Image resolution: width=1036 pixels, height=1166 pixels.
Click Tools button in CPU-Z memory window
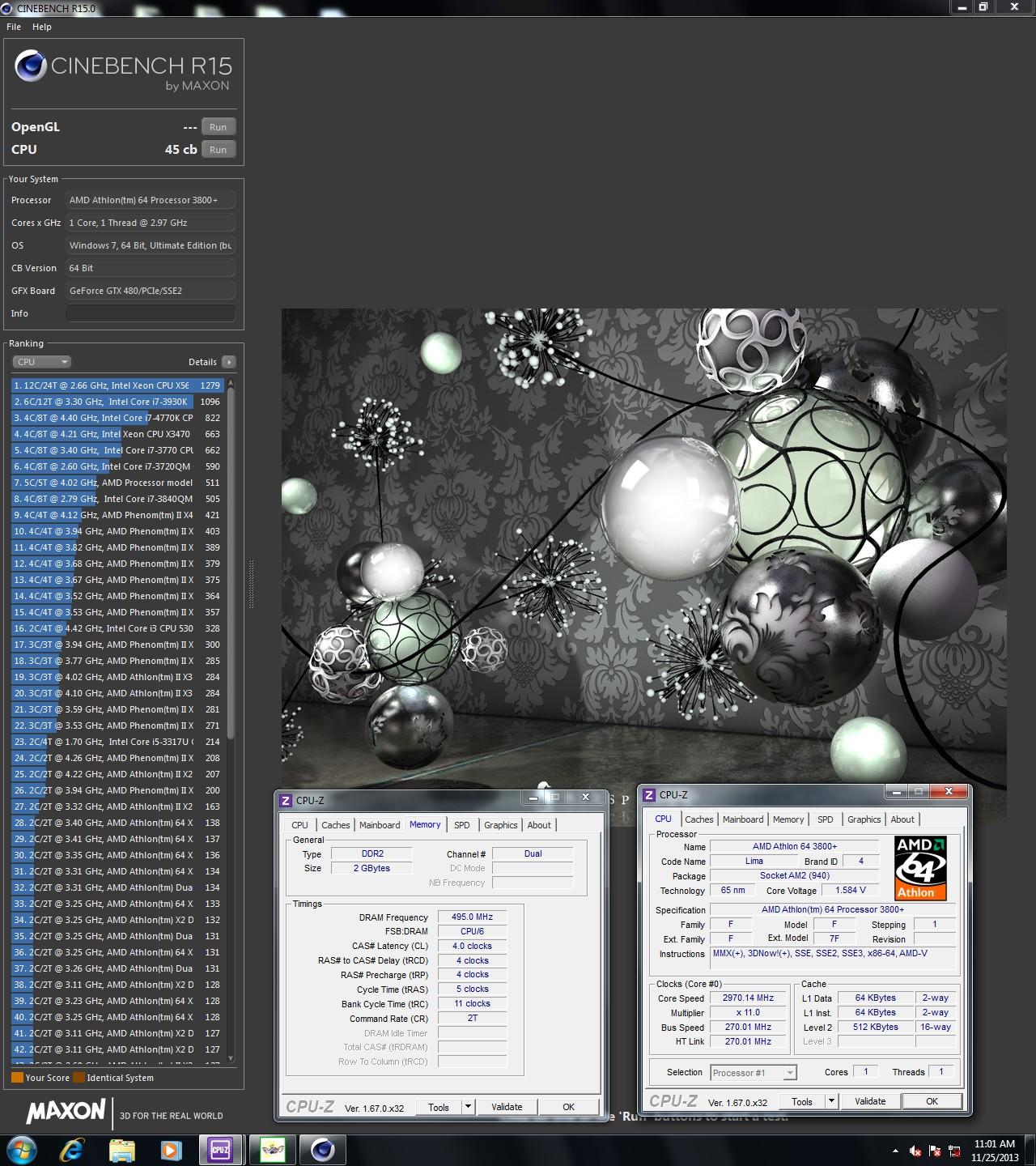coord(439,1107)
